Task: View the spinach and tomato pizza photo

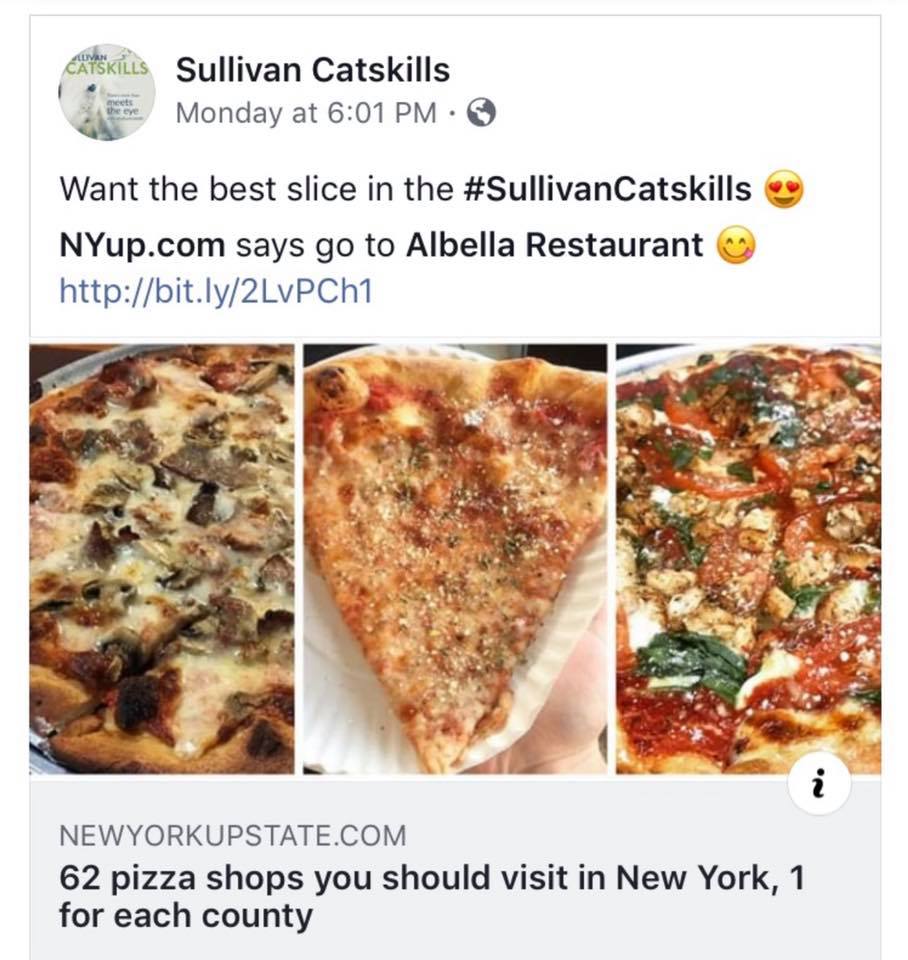Action: [748, 559]
